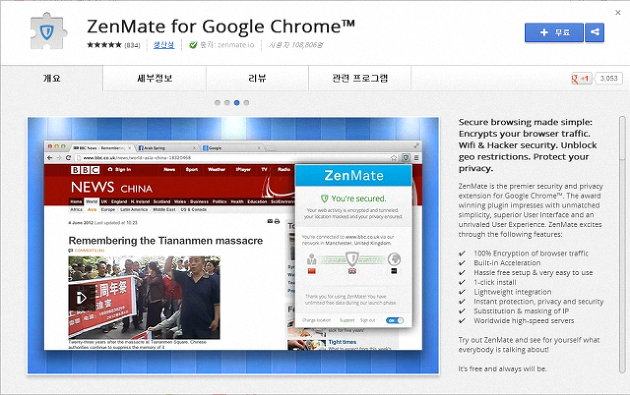Click the back arrow in the screenshot browser
This screenshot has height=395, width=630.
click(x=50, y=158)
